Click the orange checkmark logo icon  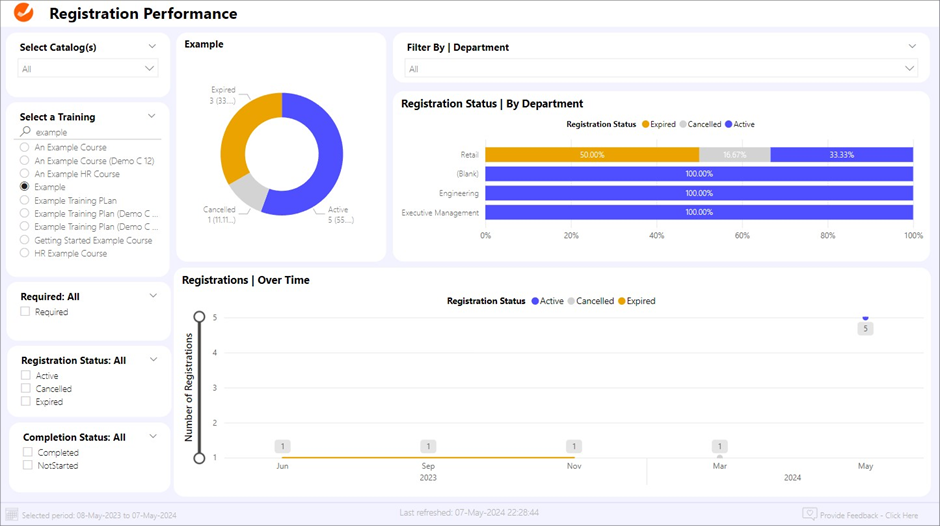tap(25, 13)
